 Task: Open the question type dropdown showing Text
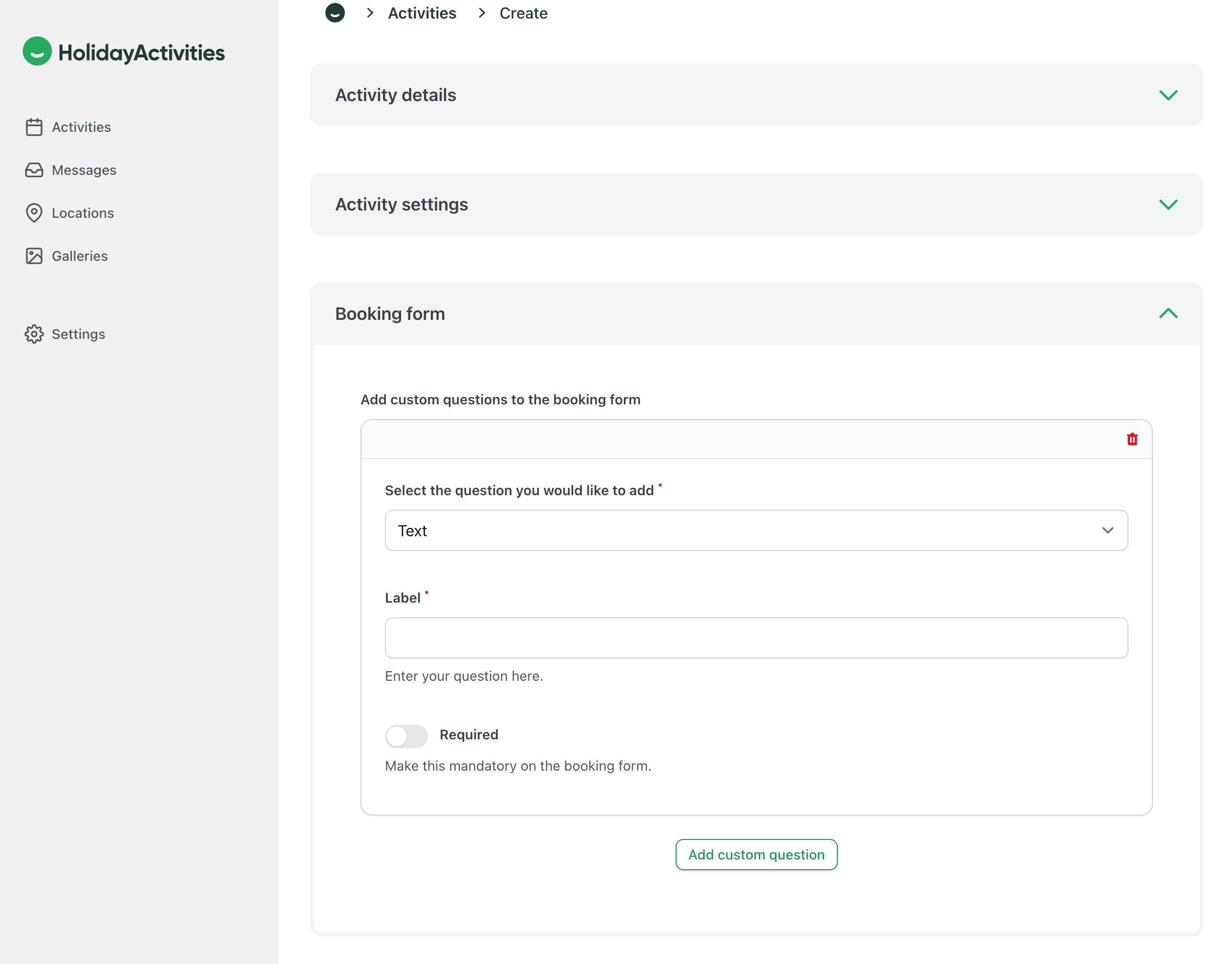tap(756, 530)
